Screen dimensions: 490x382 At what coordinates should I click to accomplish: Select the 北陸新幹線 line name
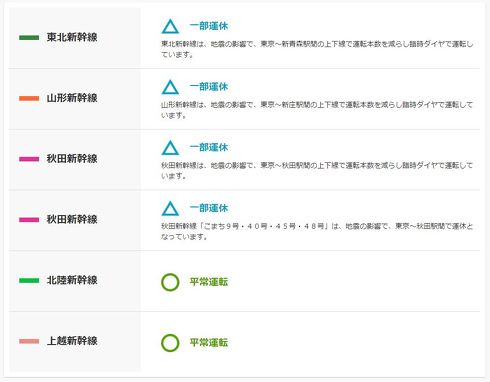click(72, 280)
